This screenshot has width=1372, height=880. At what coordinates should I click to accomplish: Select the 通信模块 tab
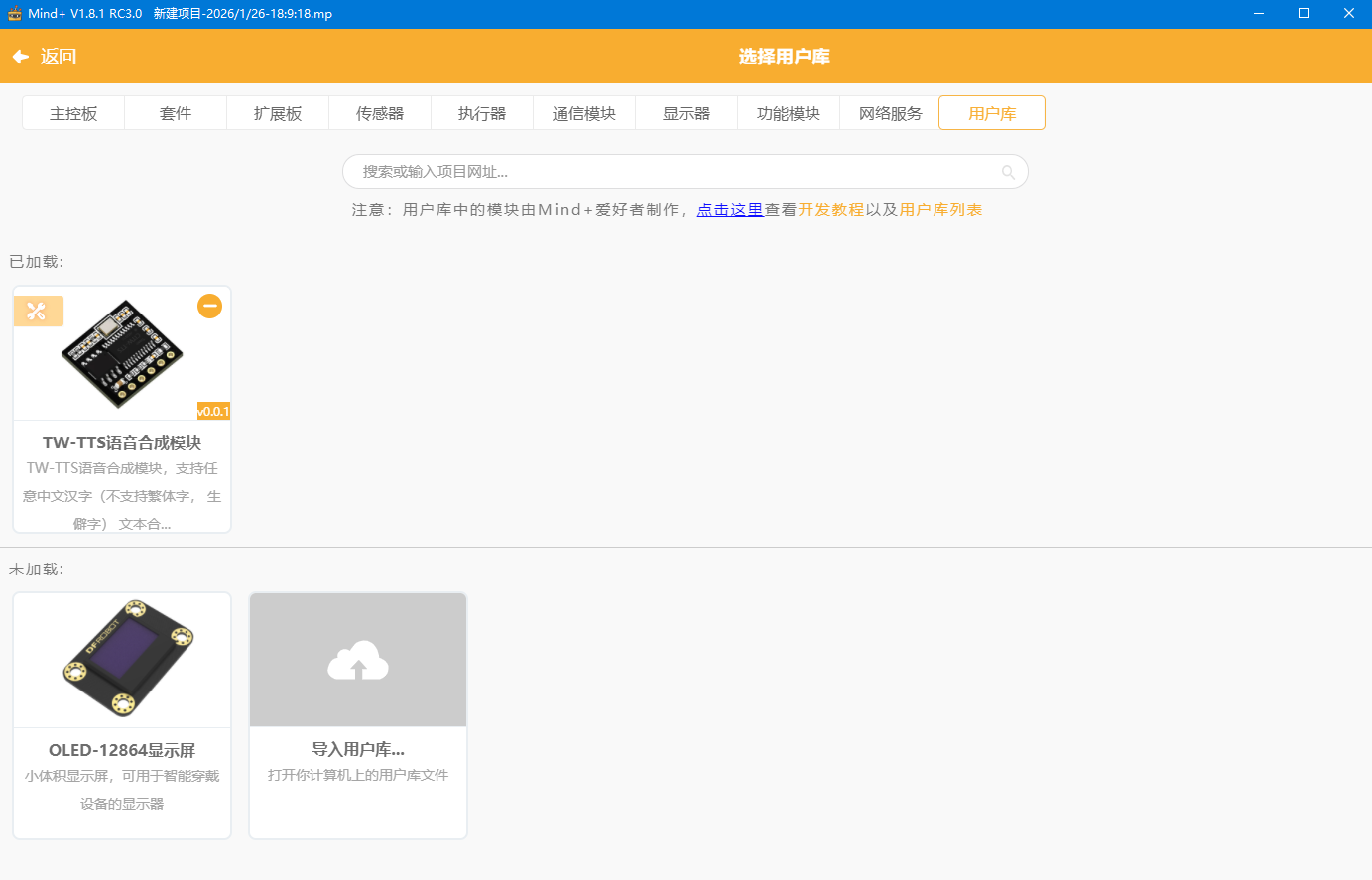click(584, 113)
